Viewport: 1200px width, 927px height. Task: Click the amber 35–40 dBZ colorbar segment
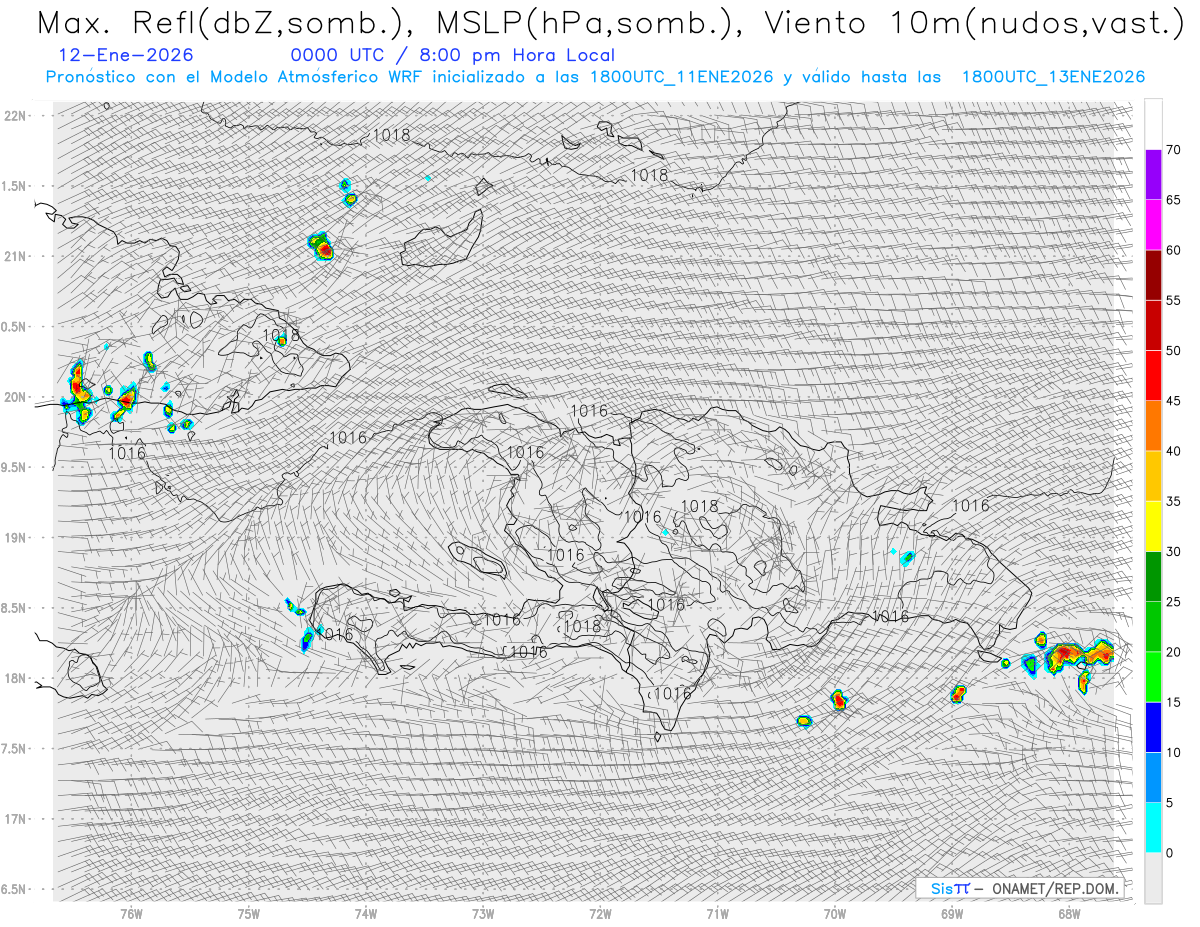pyautogui.click(x=1153, y=476)
